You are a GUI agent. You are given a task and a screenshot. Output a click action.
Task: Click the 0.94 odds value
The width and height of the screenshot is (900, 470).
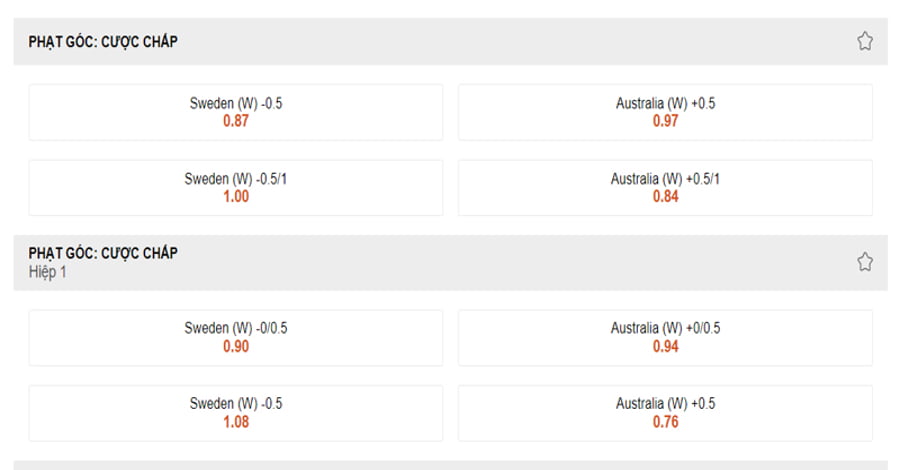coord(665,347)
